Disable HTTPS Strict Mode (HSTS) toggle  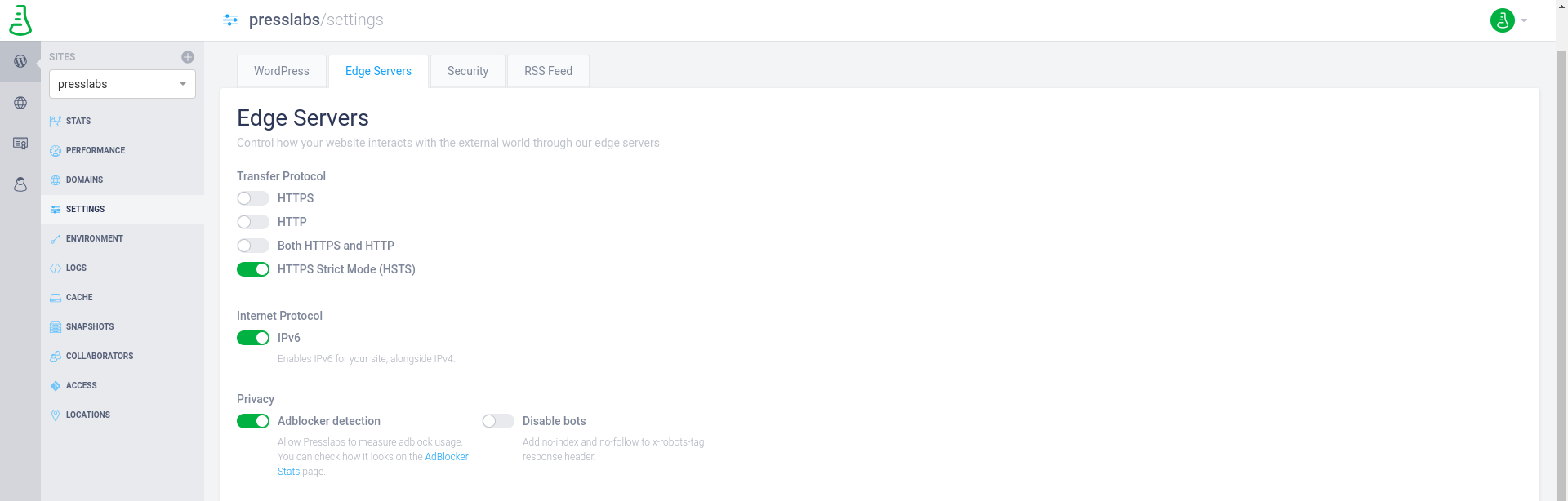pyautogui.click(x=253, y=269)
